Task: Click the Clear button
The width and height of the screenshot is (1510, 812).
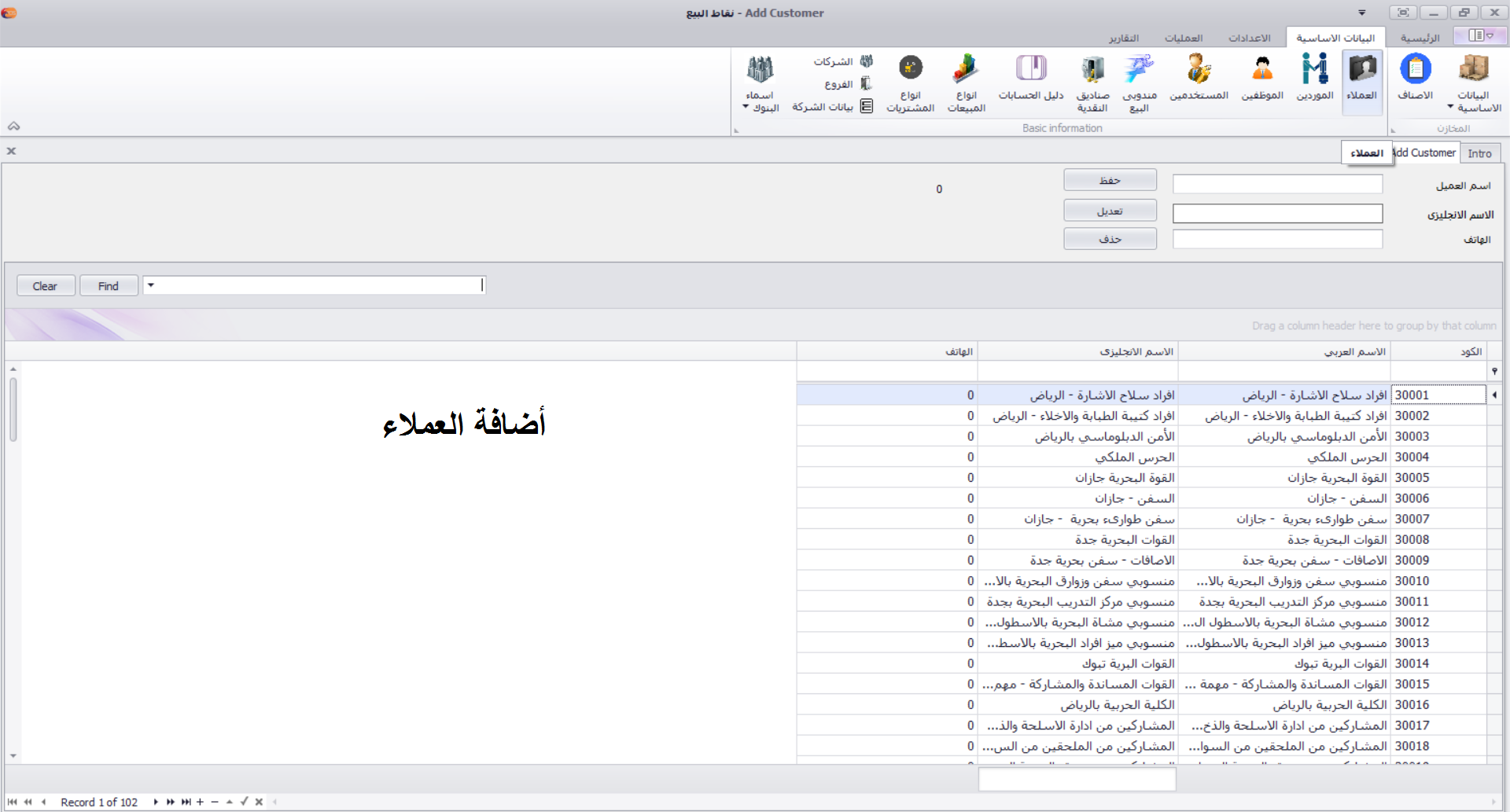Action: (x=45, y=285)
